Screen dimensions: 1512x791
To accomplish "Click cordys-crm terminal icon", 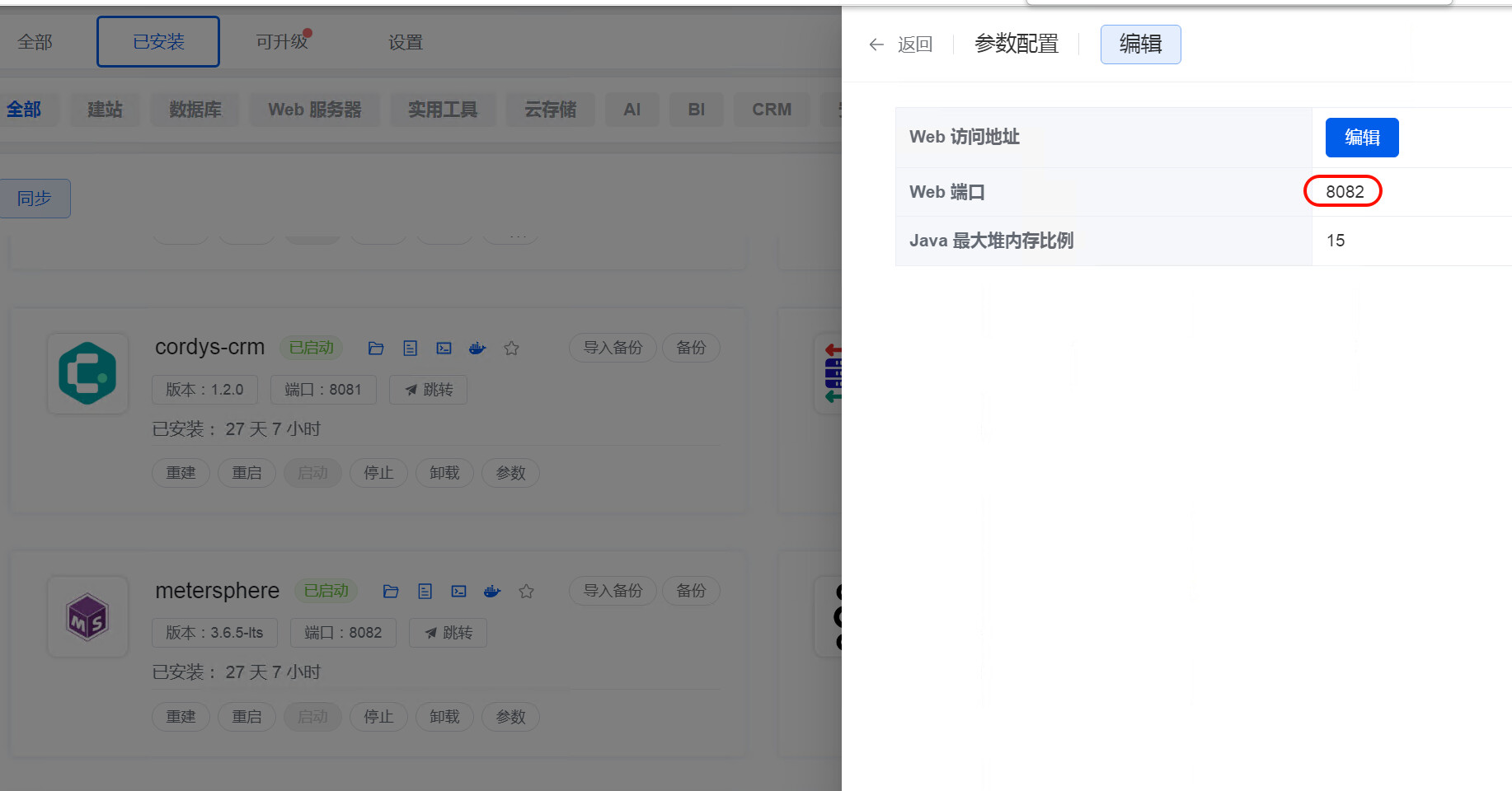I will coord(444,349).
